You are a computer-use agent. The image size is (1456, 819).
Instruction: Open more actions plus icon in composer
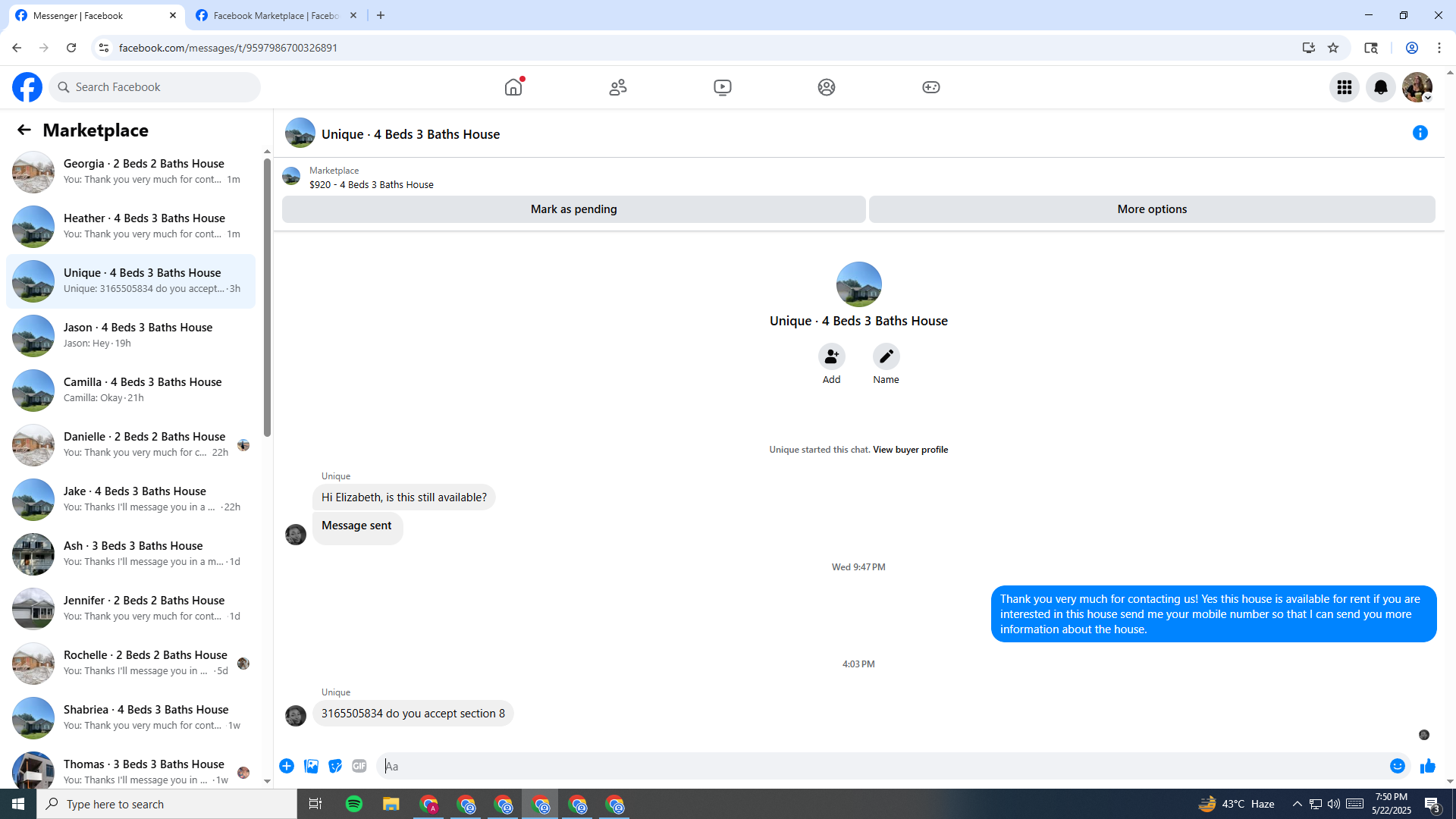(x=287, y=766)
